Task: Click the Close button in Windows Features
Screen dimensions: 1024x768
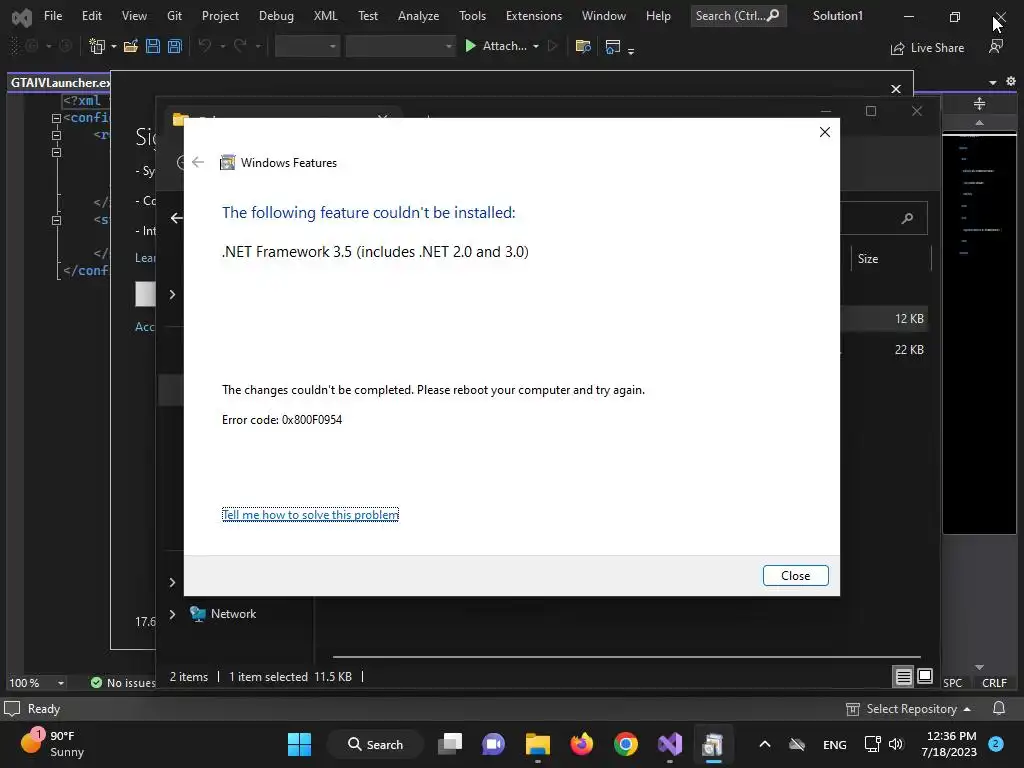Action: click(x=795, y=575)
